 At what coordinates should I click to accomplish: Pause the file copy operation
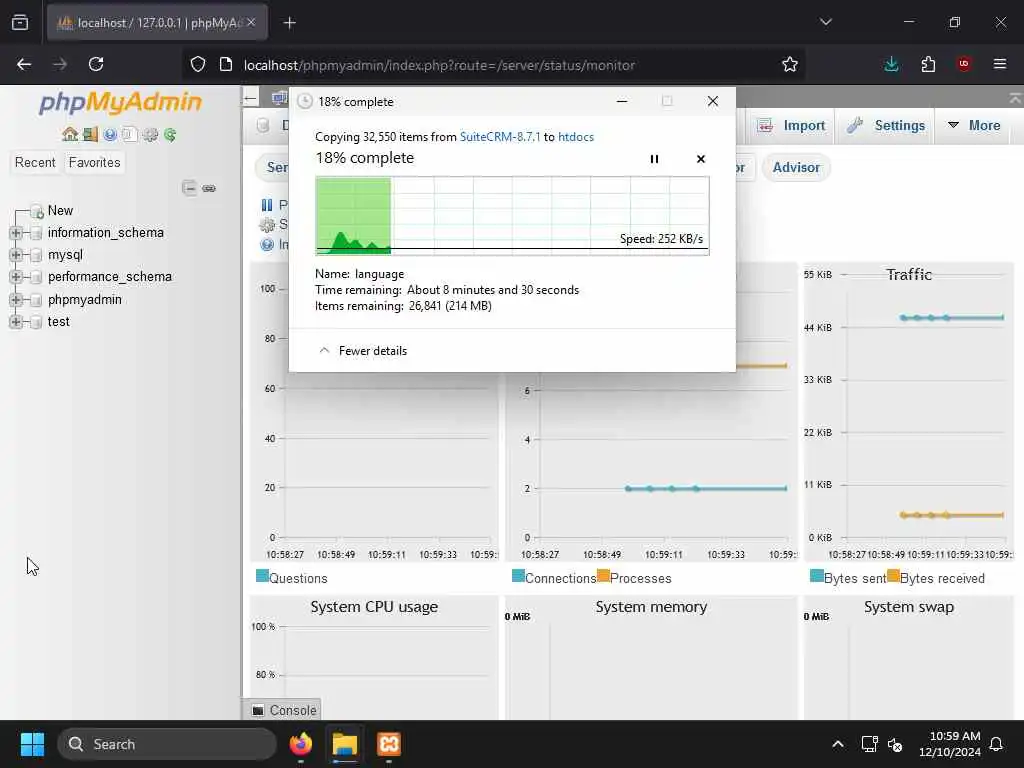pos(654,159)
